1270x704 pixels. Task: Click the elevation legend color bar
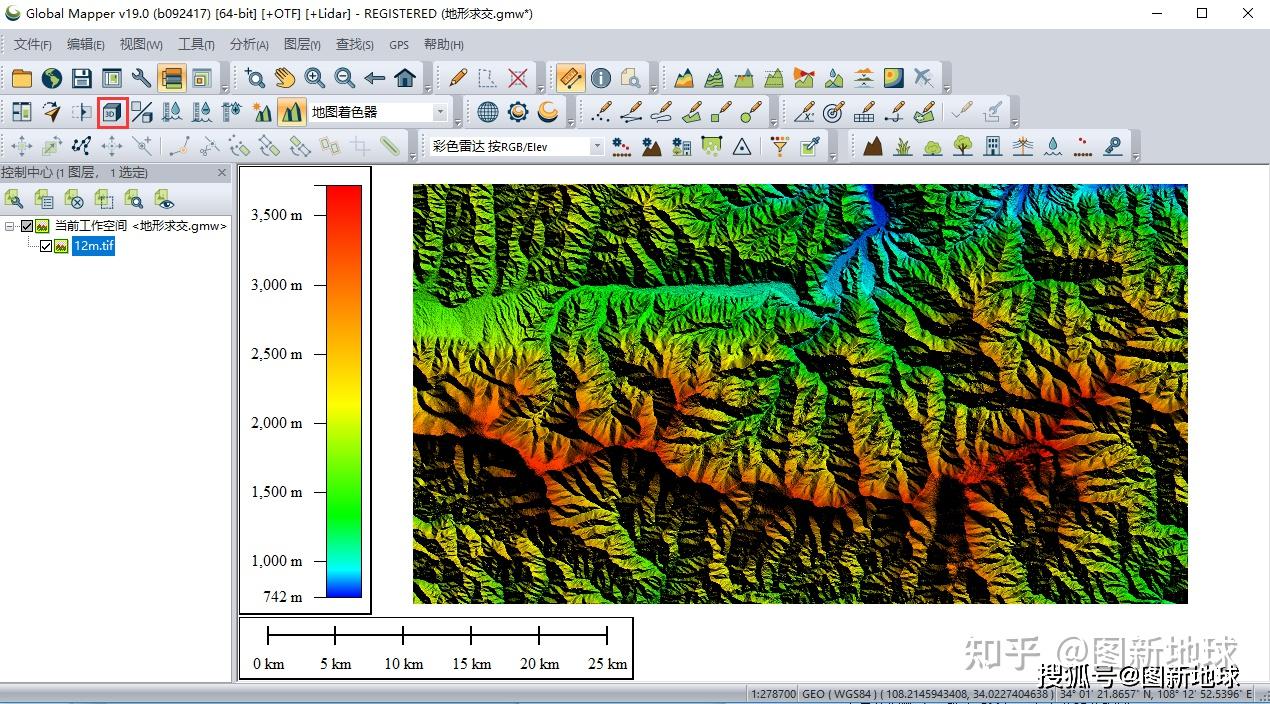click(x=343, y=390)
